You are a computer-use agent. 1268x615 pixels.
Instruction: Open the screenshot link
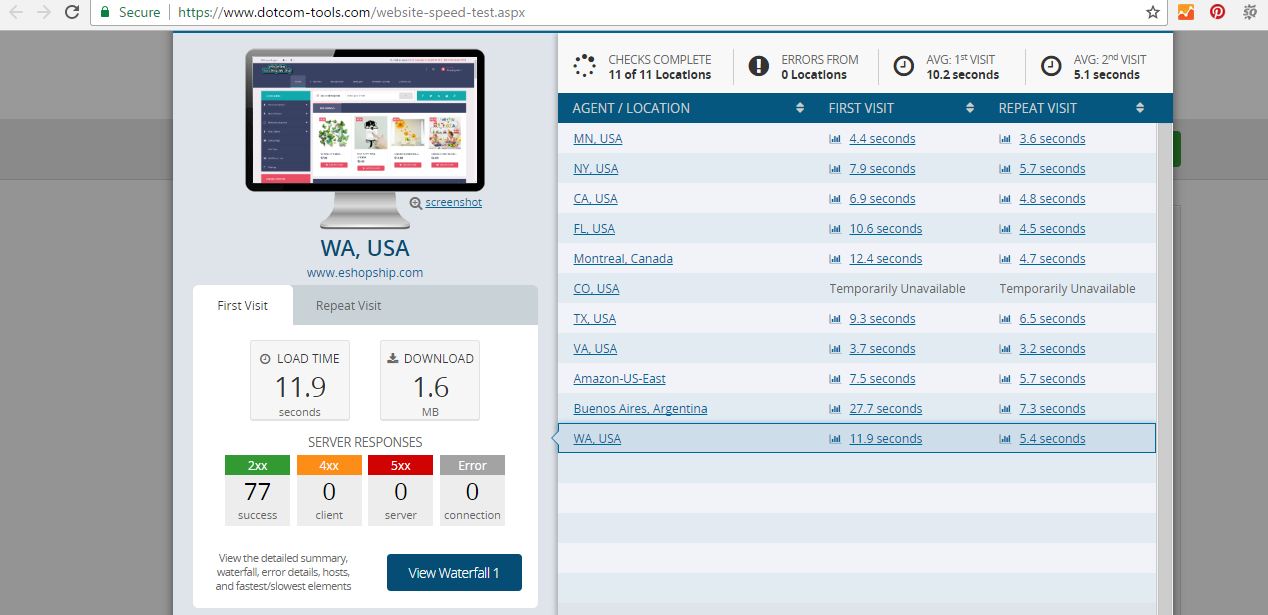tap(453, 202)
